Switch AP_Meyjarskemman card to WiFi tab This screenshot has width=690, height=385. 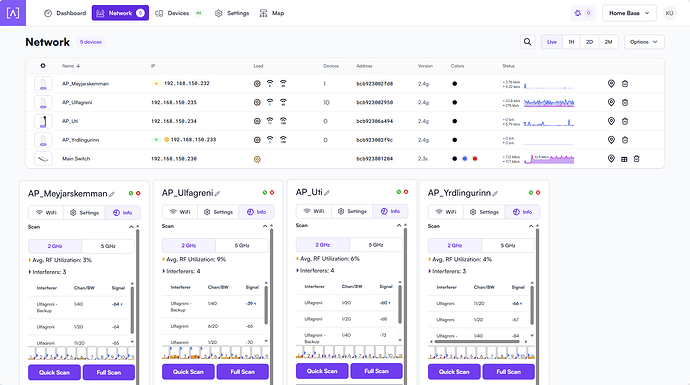click(46, 213)
